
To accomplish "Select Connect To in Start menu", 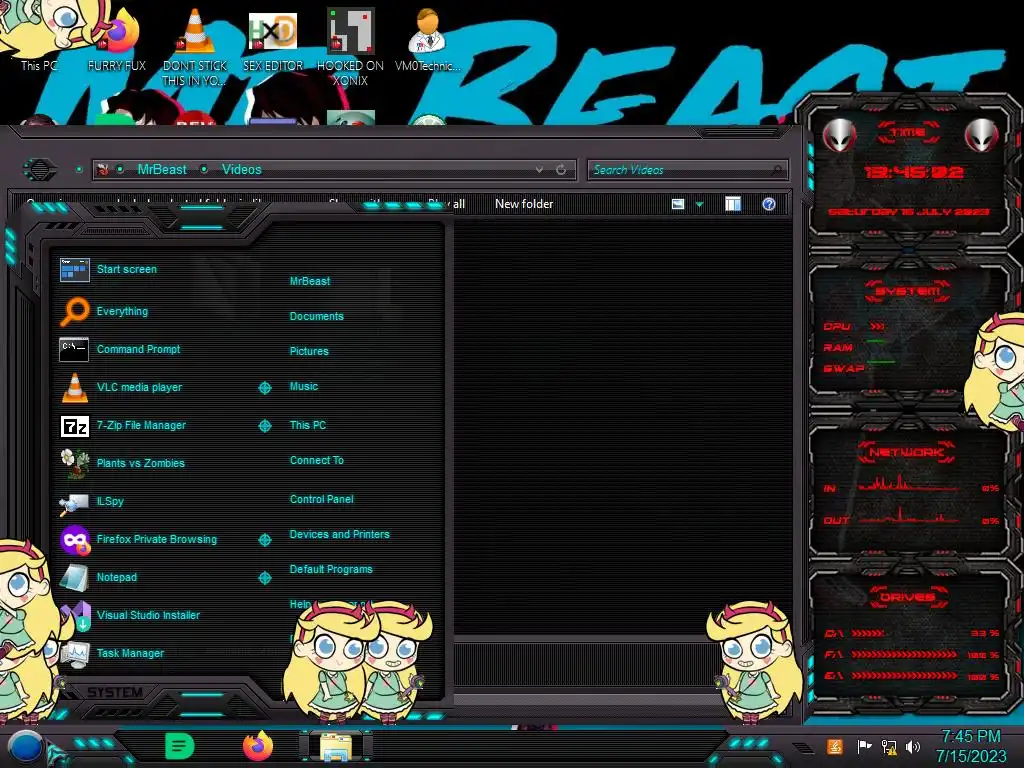I will pos(317,460).
